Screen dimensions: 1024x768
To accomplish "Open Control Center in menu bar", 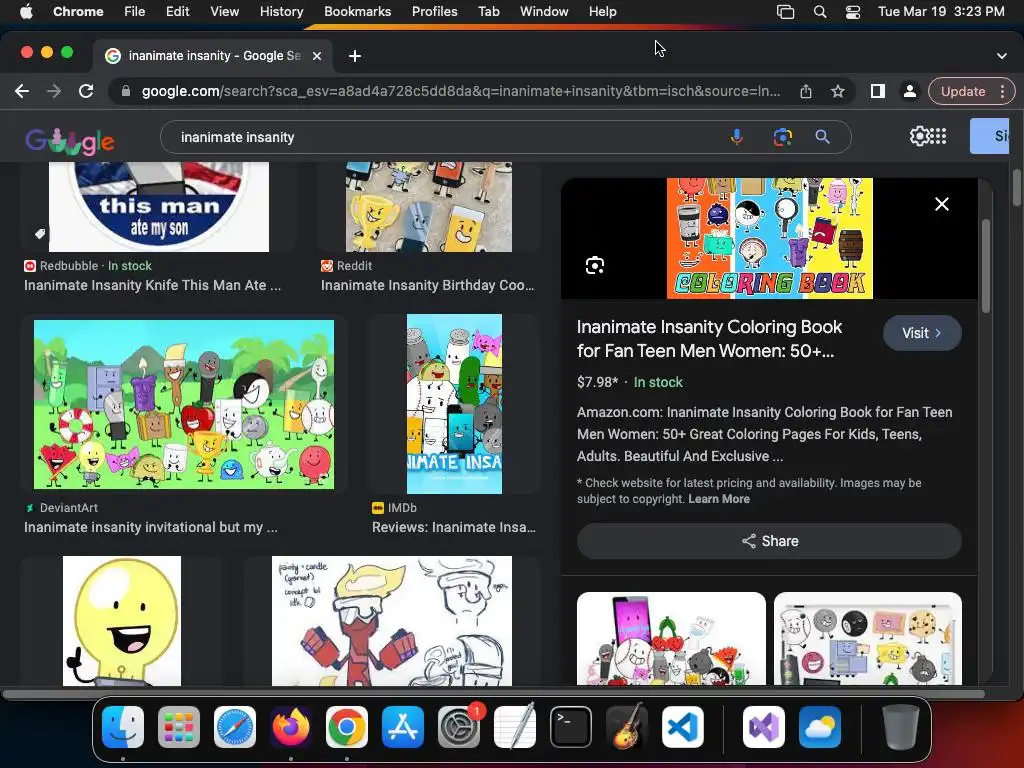I will click(x=852, y=12).
